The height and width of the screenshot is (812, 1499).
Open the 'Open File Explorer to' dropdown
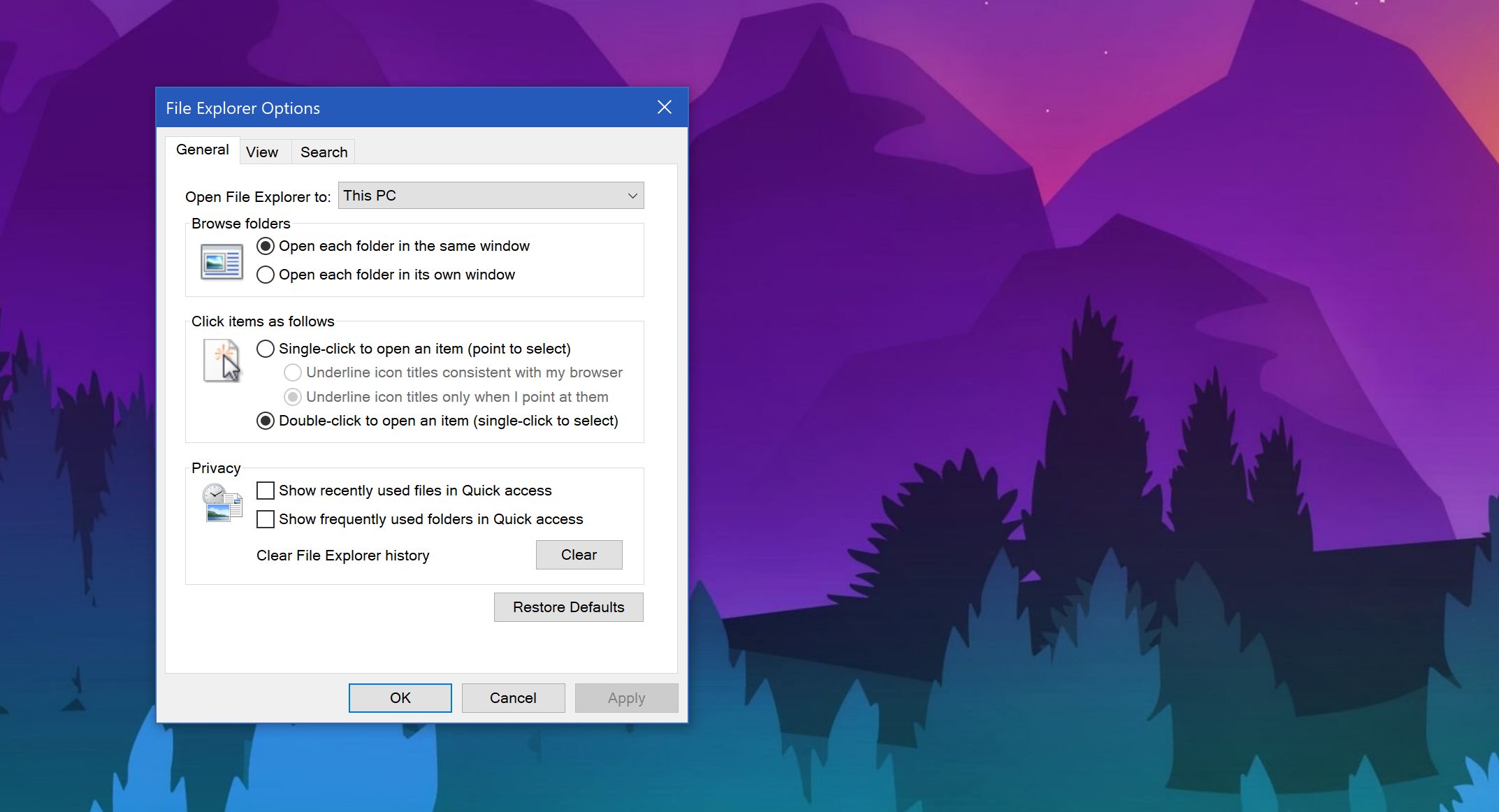coord(491,196)
